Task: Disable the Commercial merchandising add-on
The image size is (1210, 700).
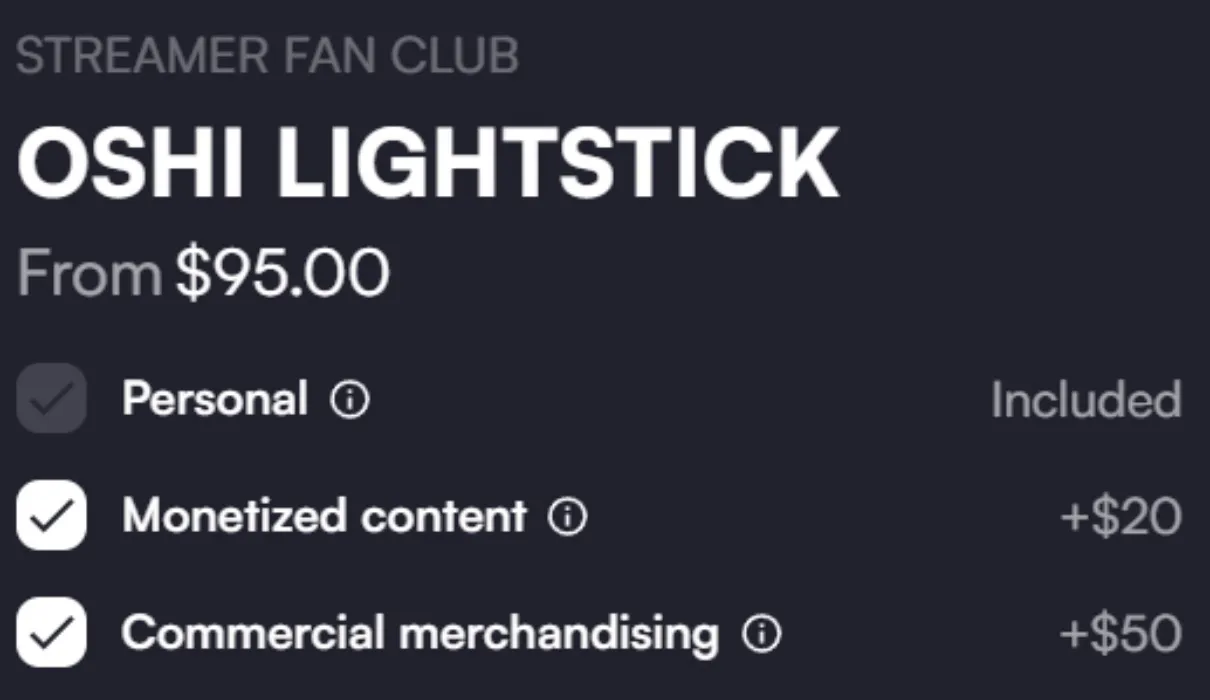Action: [51, 632]
